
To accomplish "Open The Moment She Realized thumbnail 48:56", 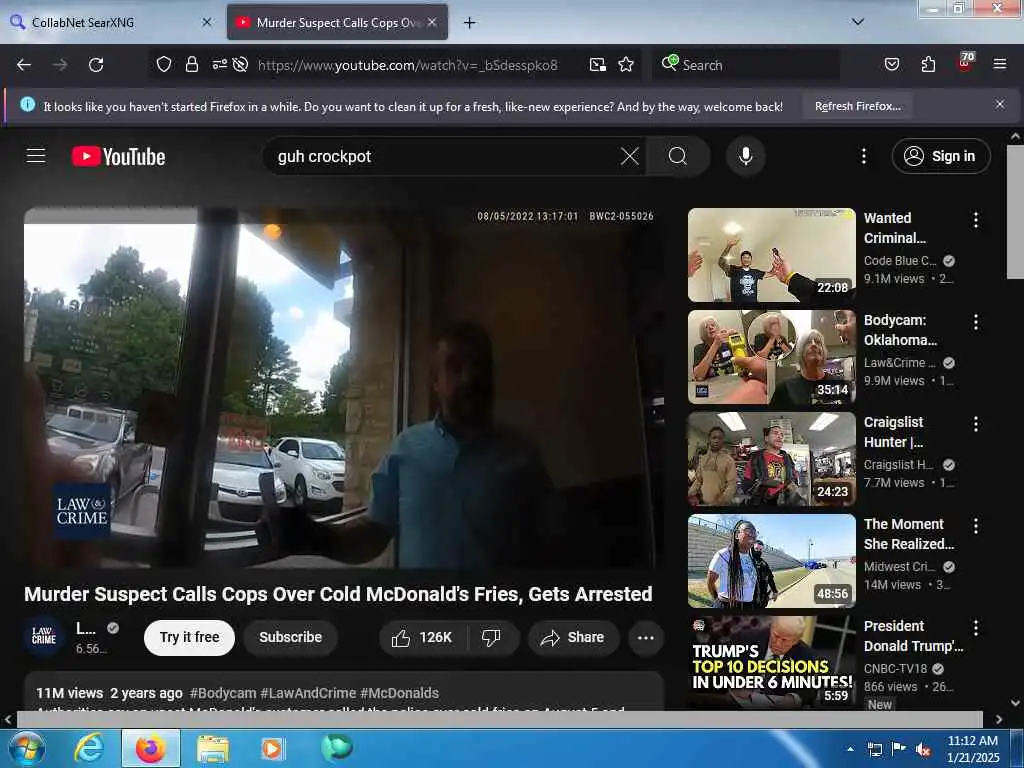I will [771, 560].
